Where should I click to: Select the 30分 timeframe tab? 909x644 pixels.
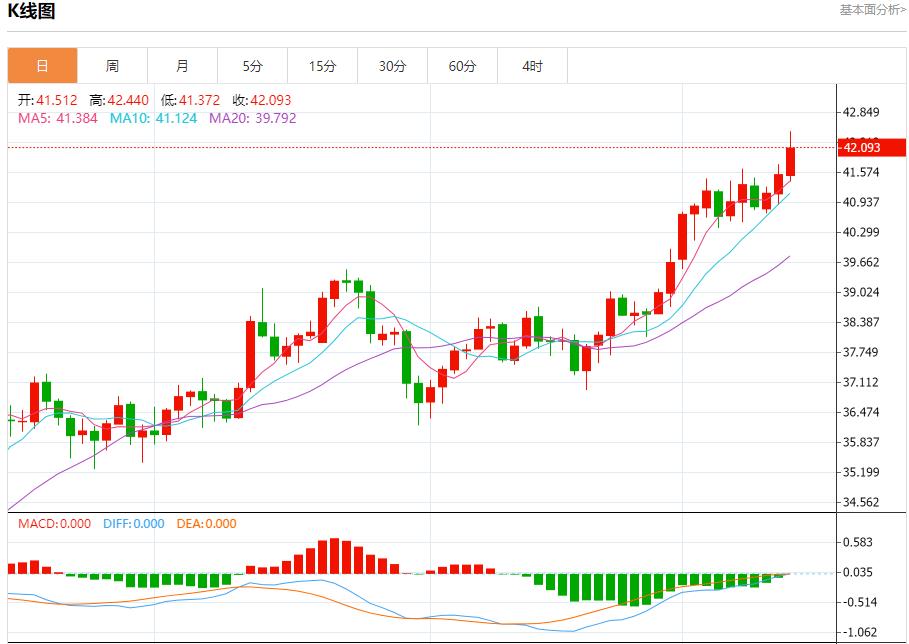tap(392, 65)
